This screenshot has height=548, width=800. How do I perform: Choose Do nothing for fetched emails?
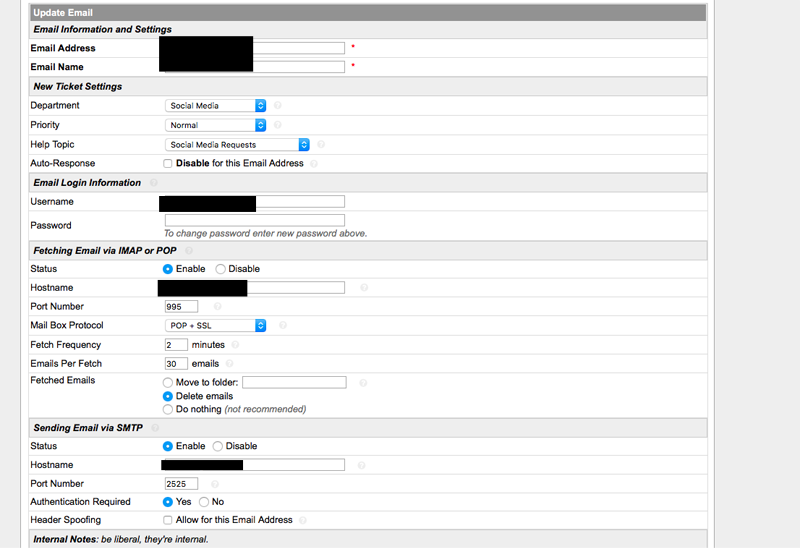tap(167, 409)
